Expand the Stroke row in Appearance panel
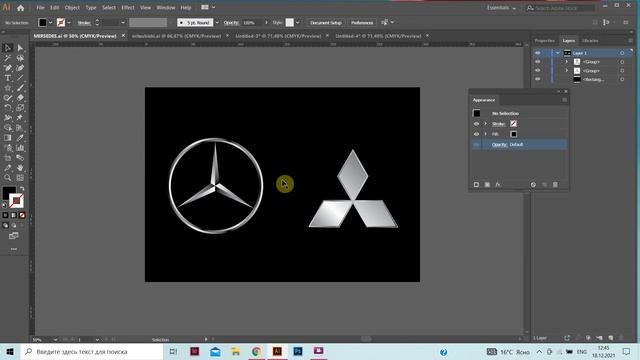This screenshot has width=640, height=360. [x=485, y=124]
